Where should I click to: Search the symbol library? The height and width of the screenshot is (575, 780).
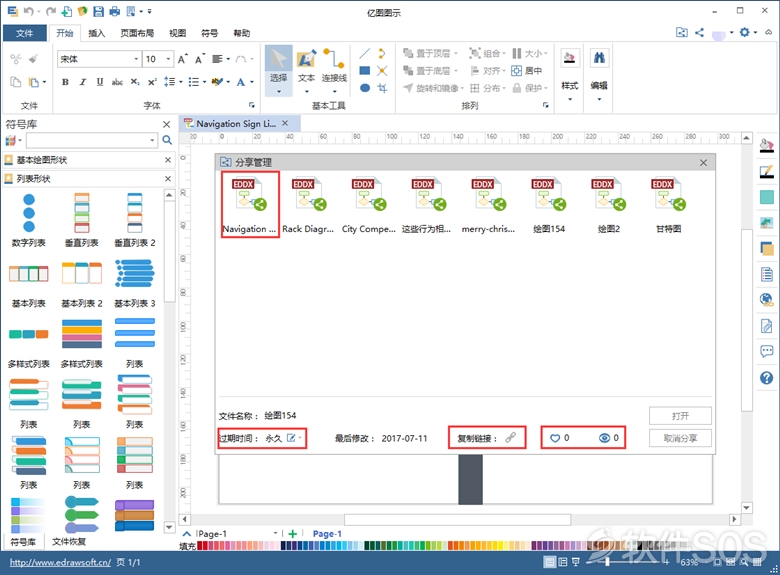tap(167, 140)
